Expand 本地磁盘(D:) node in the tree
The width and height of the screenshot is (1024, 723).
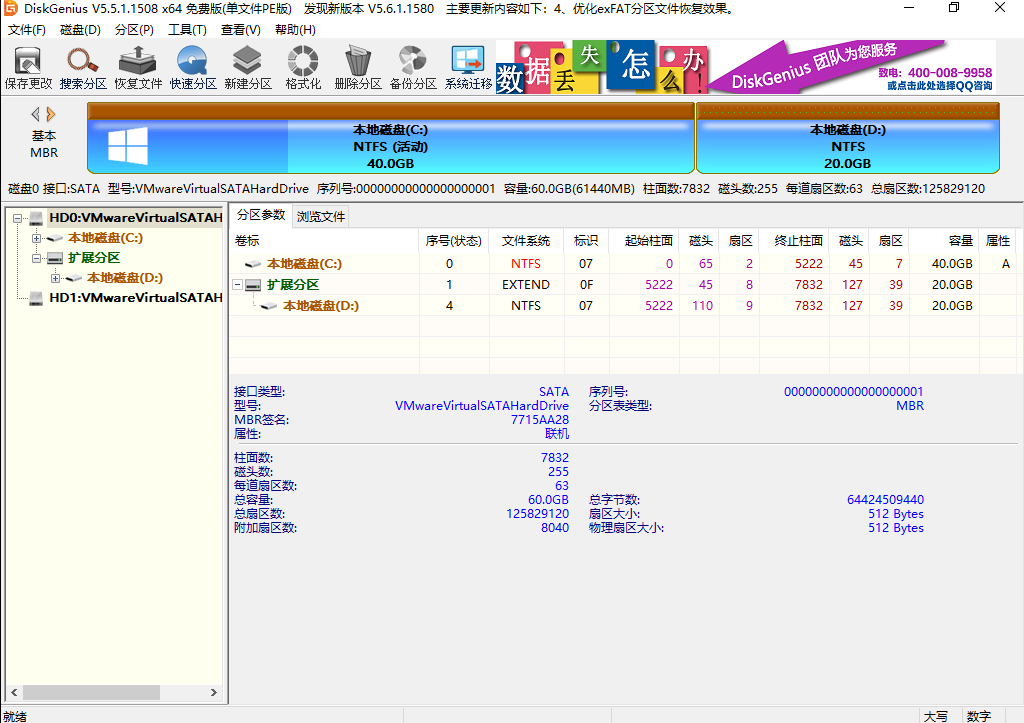tap(56, 278)
